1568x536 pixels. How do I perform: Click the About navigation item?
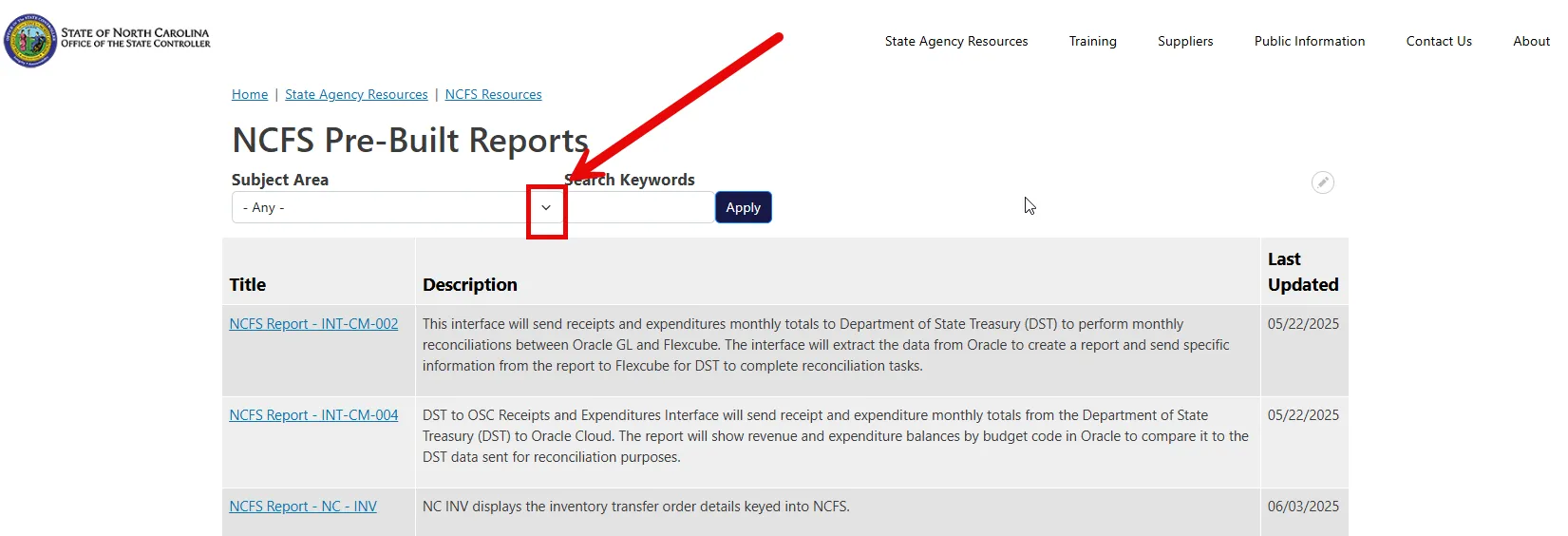click(1530, 41)
